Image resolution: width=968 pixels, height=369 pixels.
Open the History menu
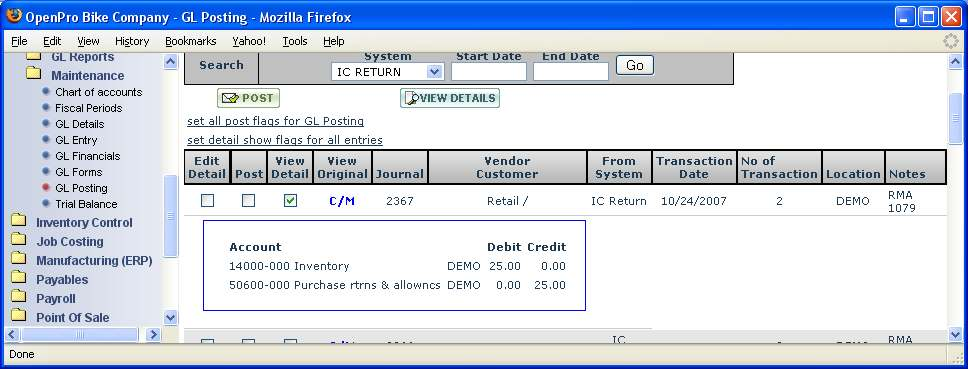coord(132,41)
